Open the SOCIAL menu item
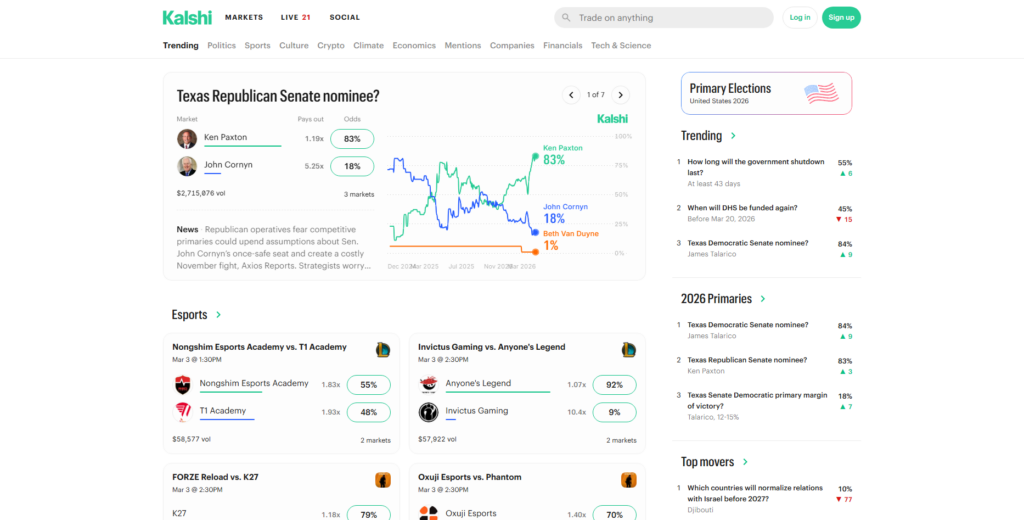 pyautogui.click(x=345, y=18)
